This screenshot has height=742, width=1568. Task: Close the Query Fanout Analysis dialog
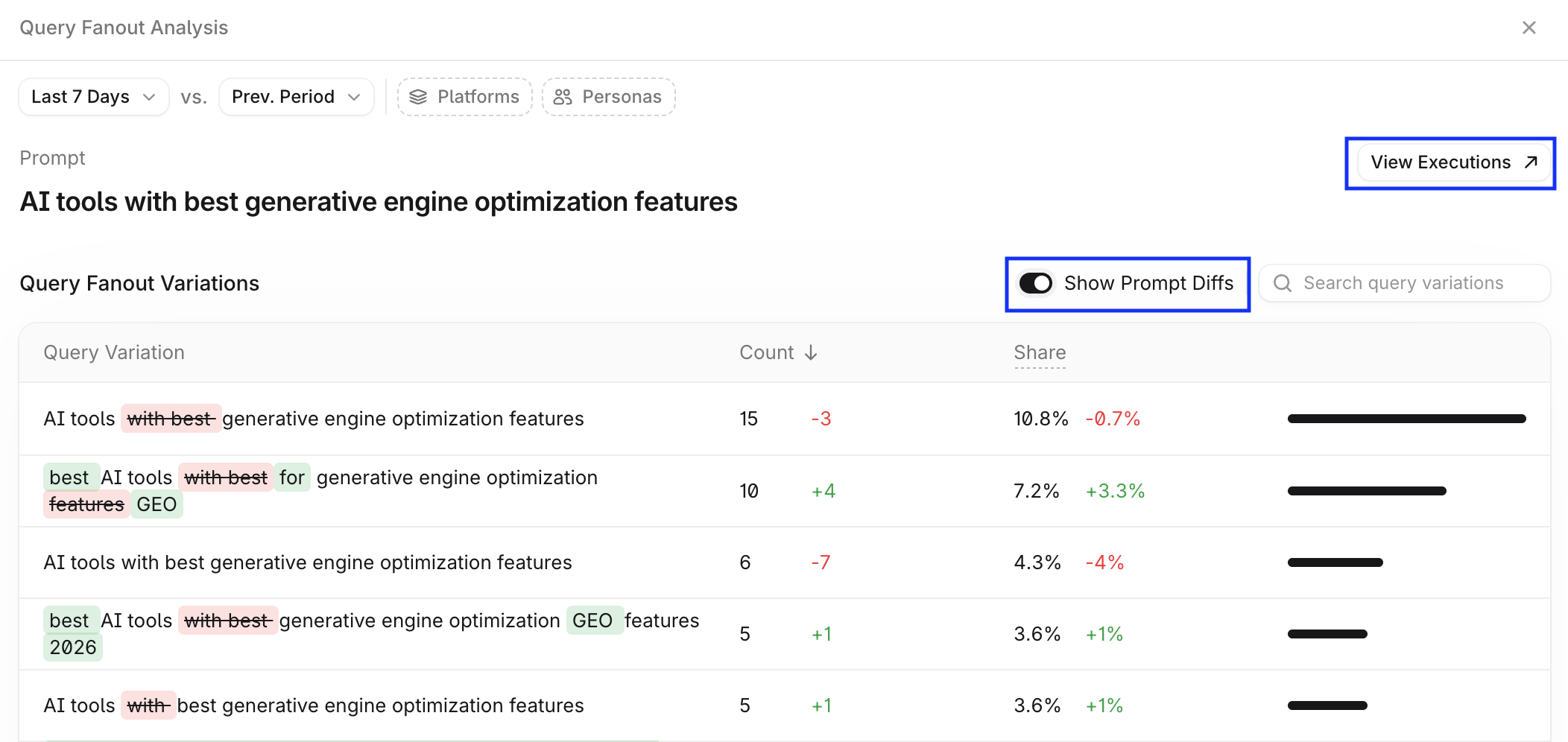(1529, 28)
